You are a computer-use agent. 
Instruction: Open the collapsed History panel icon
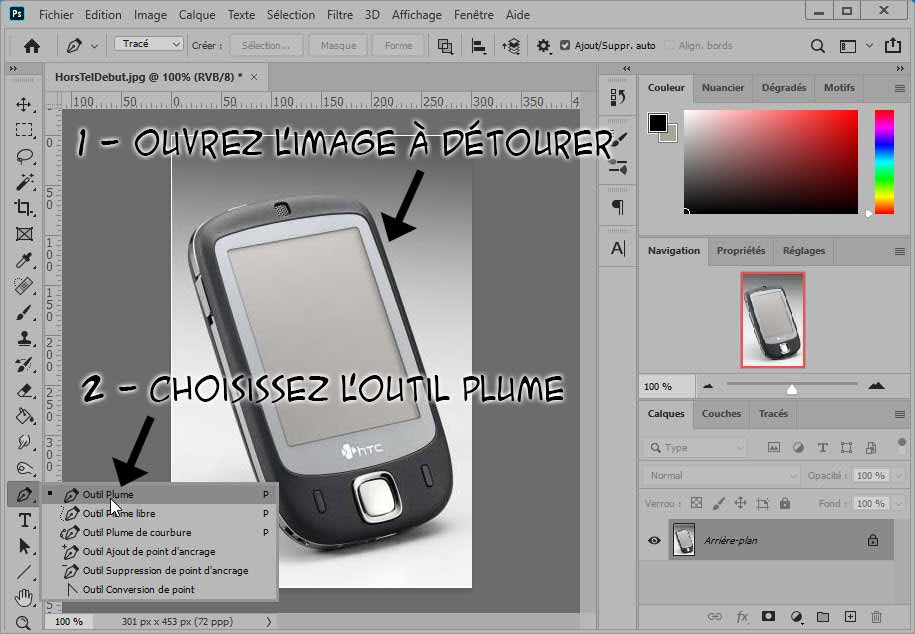click(x=617, y=97)
